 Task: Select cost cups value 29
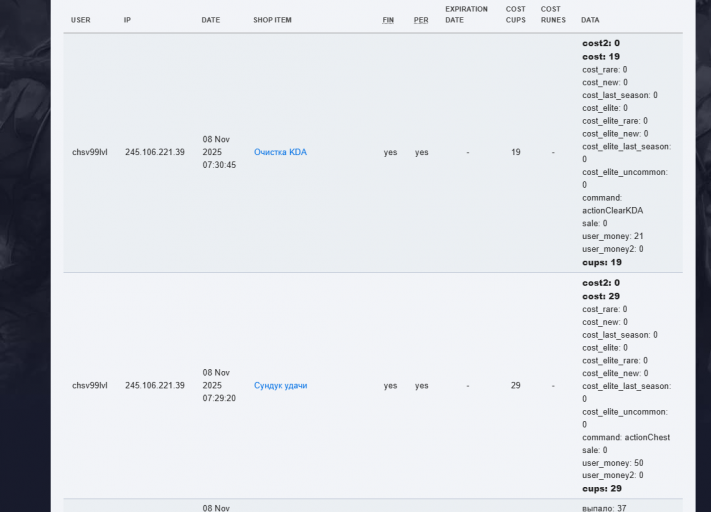pyautogui.click(x=516, y=385)
